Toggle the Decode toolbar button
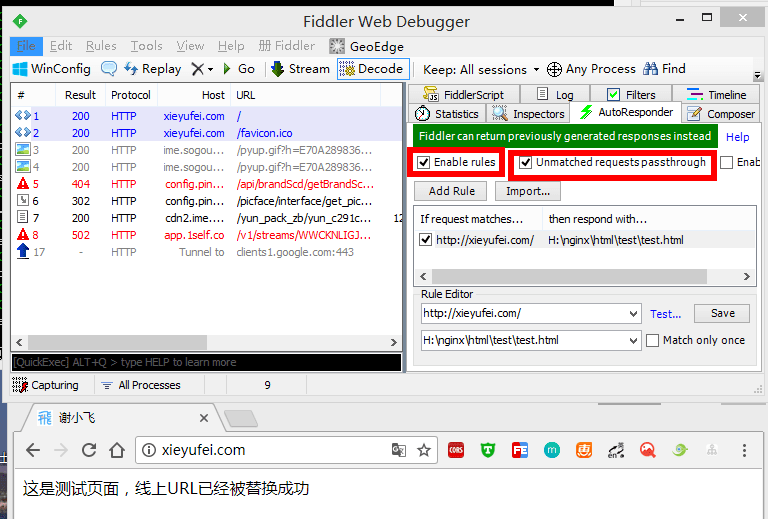Image resolution: width=768 pixels, height=519 pixels. tap(371, 69)
